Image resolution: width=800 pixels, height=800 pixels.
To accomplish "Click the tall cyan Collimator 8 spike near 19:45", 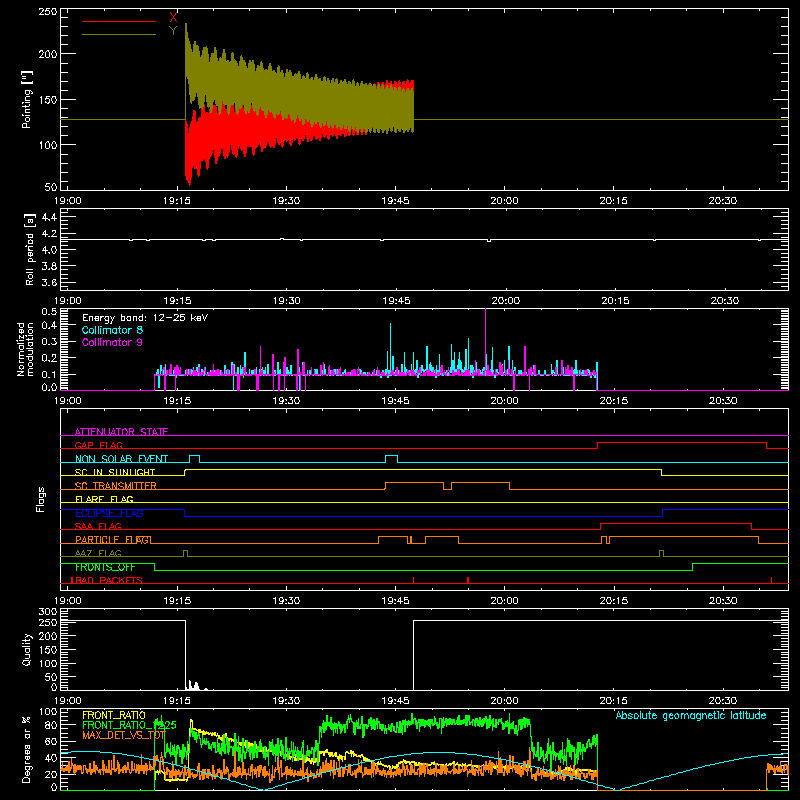I will point(391,347).
